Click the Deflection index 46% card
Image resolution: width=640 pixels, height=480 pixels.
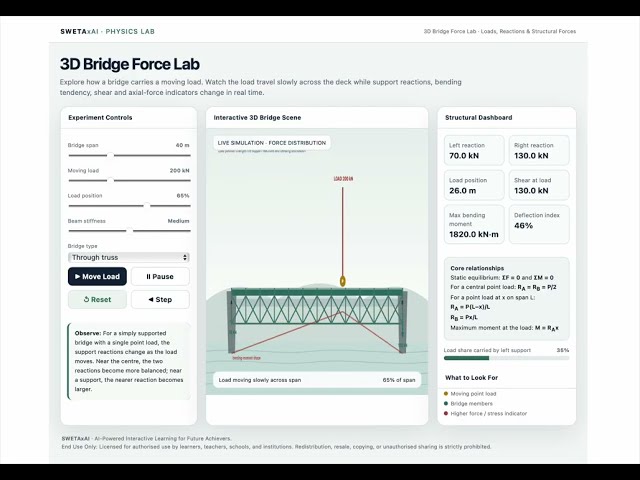pos(539,224)
